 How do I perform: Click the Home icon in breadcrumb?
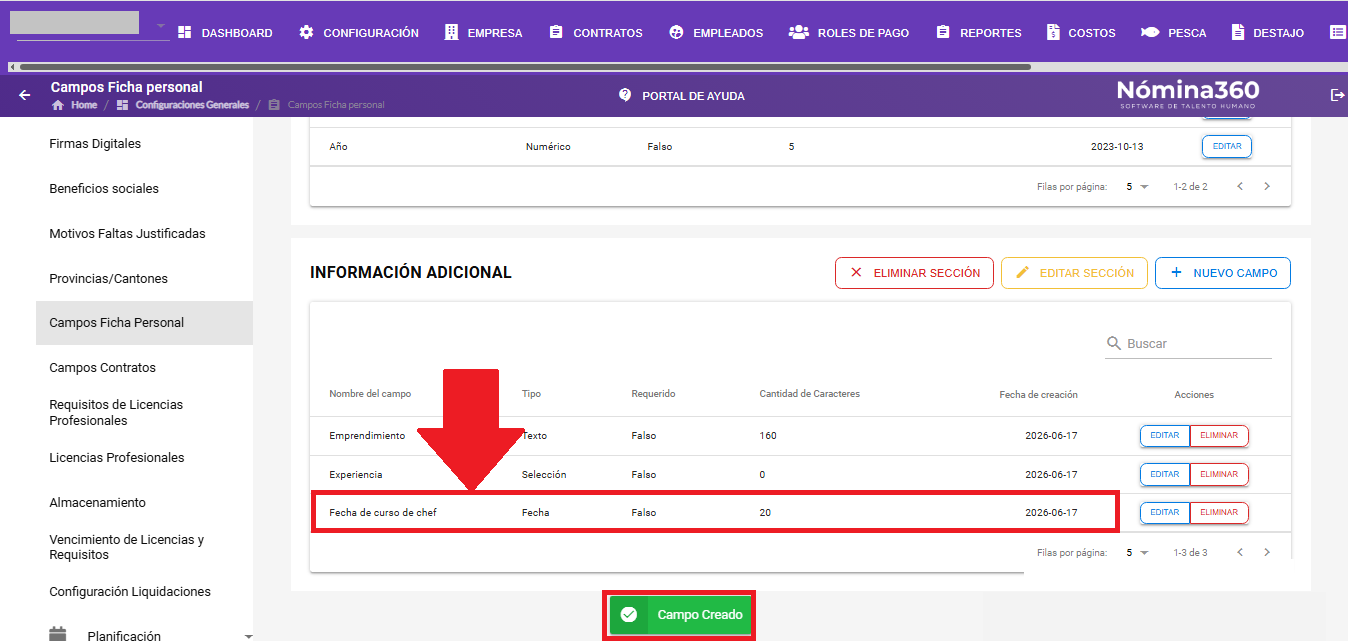[58, 105]
